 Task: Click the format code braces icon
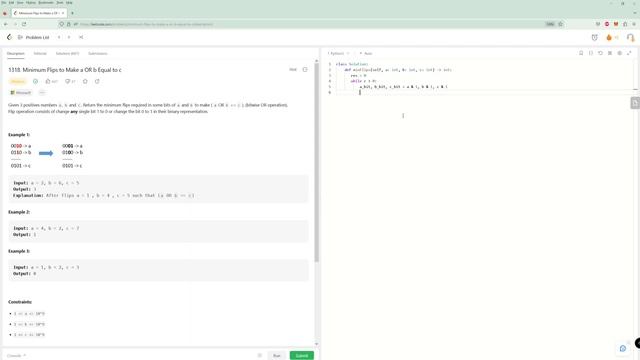(591, 53)
